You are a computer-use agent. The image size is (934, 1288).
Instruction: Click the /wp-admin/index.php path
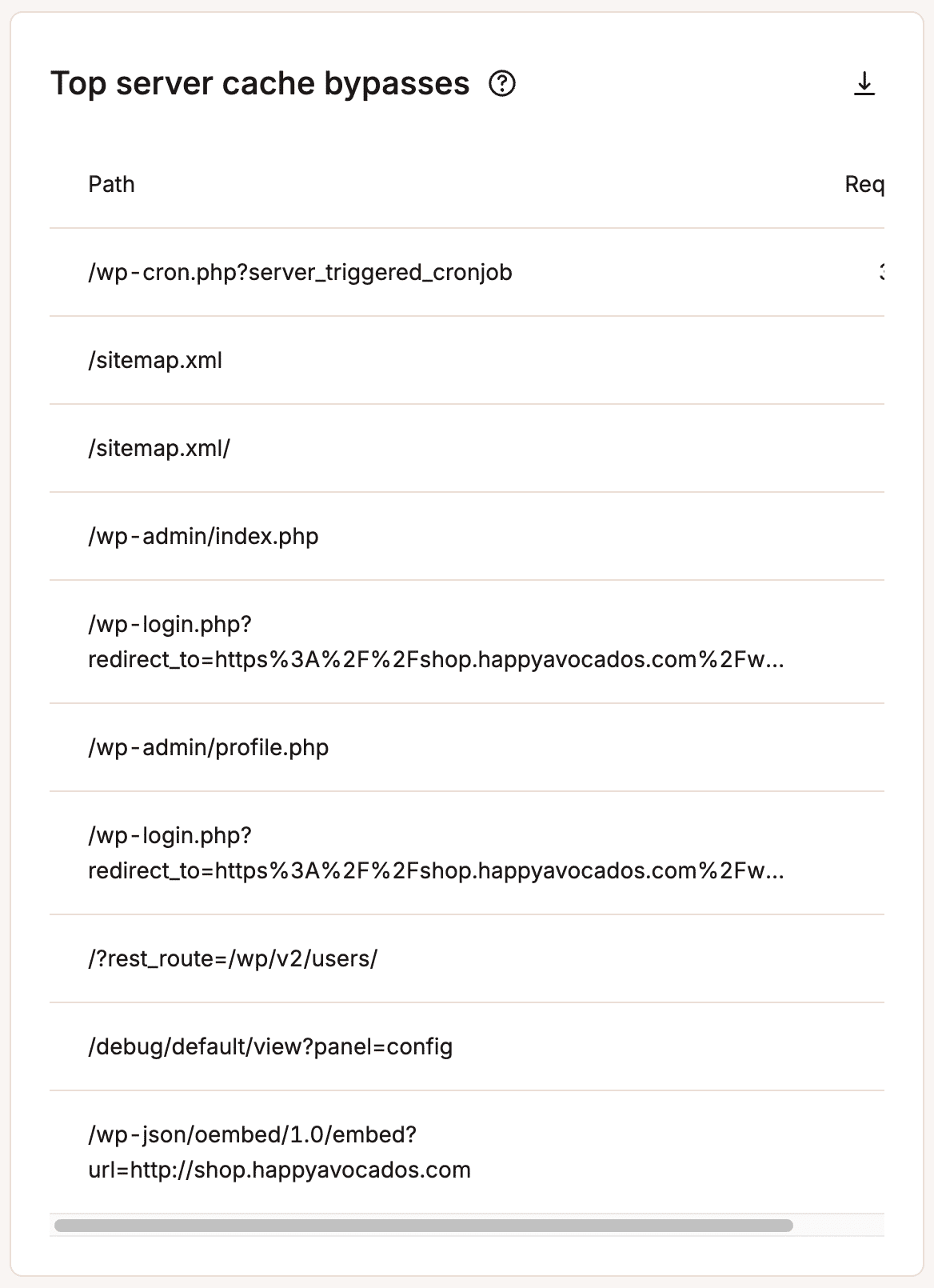click(204, 537)
